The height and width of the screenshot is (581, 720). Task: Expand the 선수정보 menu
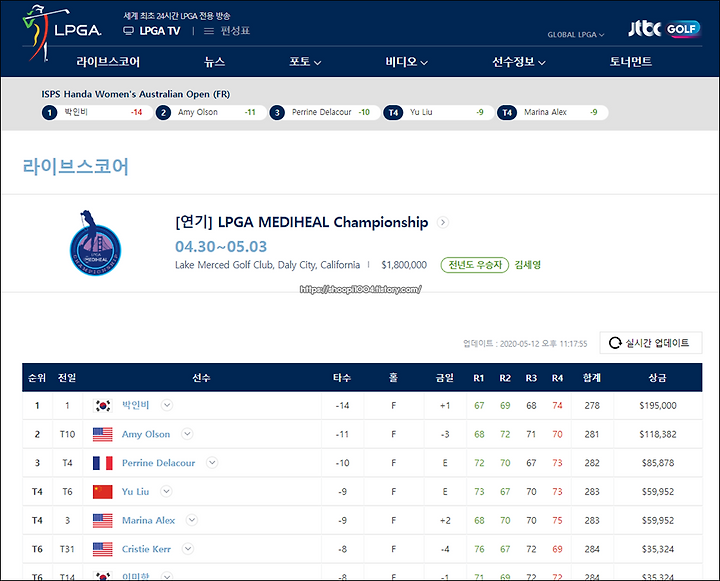[519, 62]
